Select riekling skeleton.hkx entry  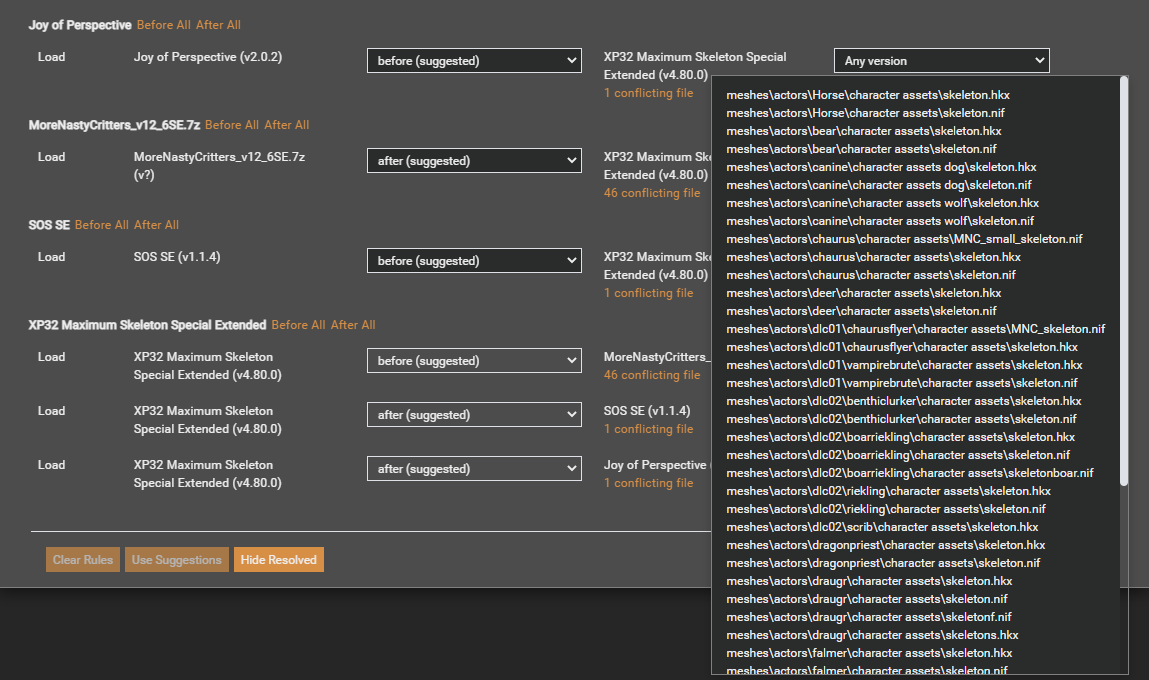[x=889, y=491]
